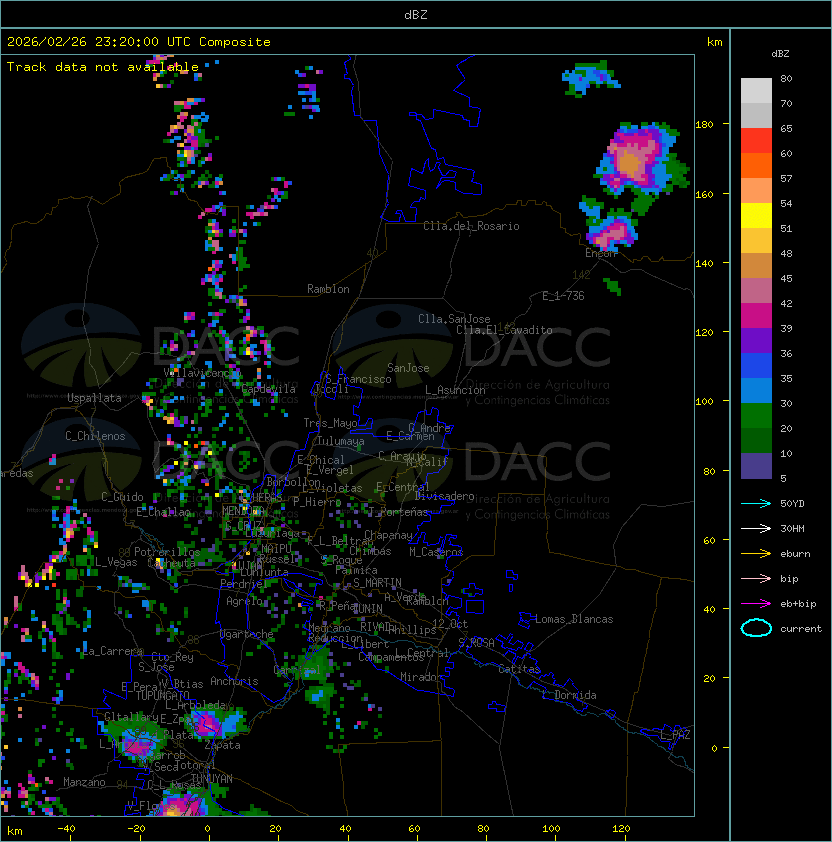Screen dimensions: 832x842
Task: Click the white 30HM arrow in the legend
Action: click(x=756, y=528)
